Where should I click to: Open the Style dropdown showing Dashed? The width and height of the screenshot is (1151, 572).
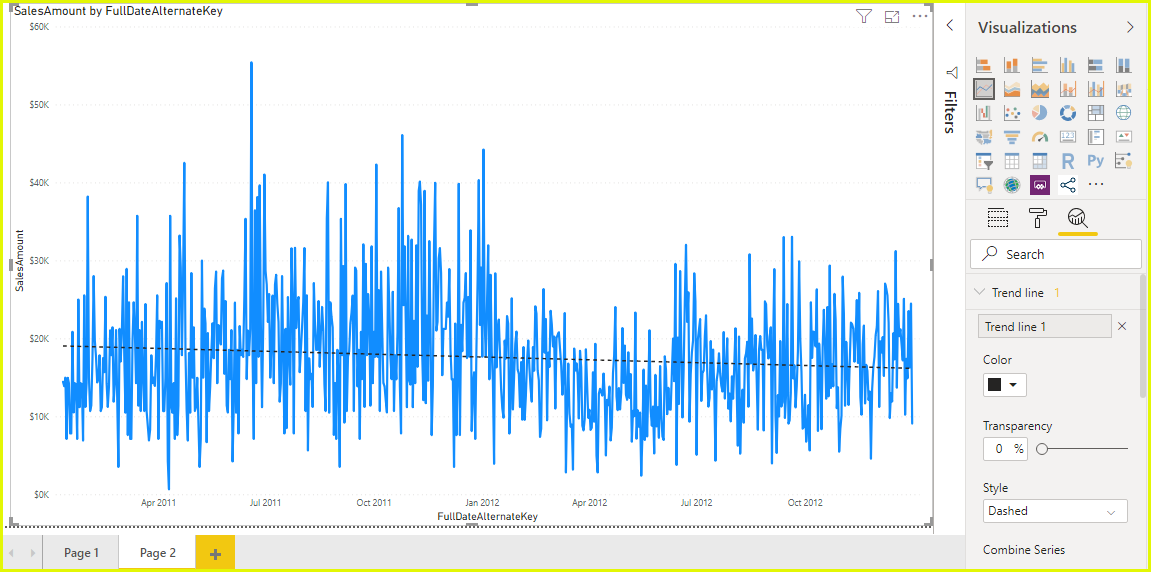click(1055, 511)
